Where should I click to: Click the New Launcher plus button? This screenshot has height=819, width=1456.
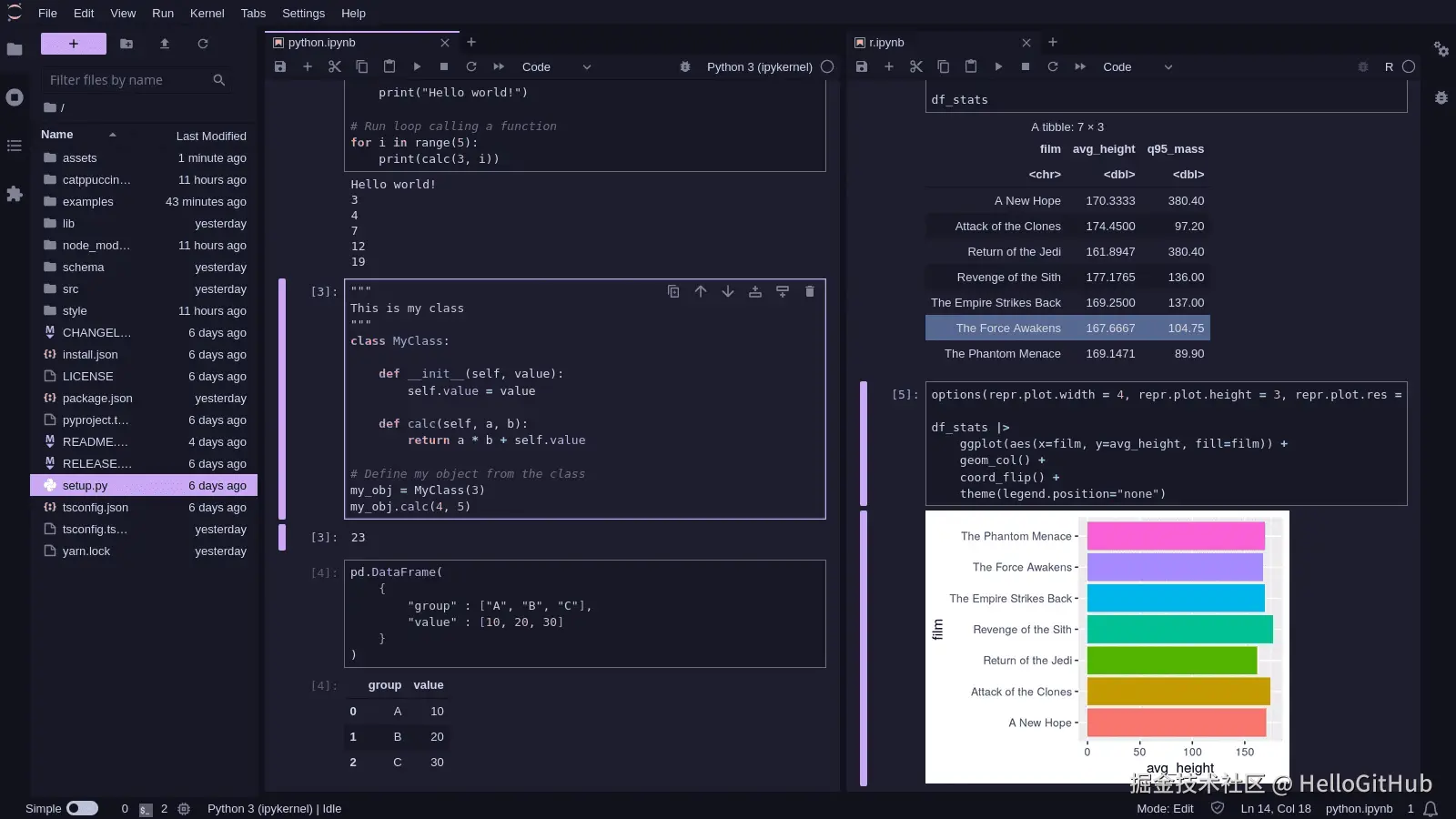(74, 44)
